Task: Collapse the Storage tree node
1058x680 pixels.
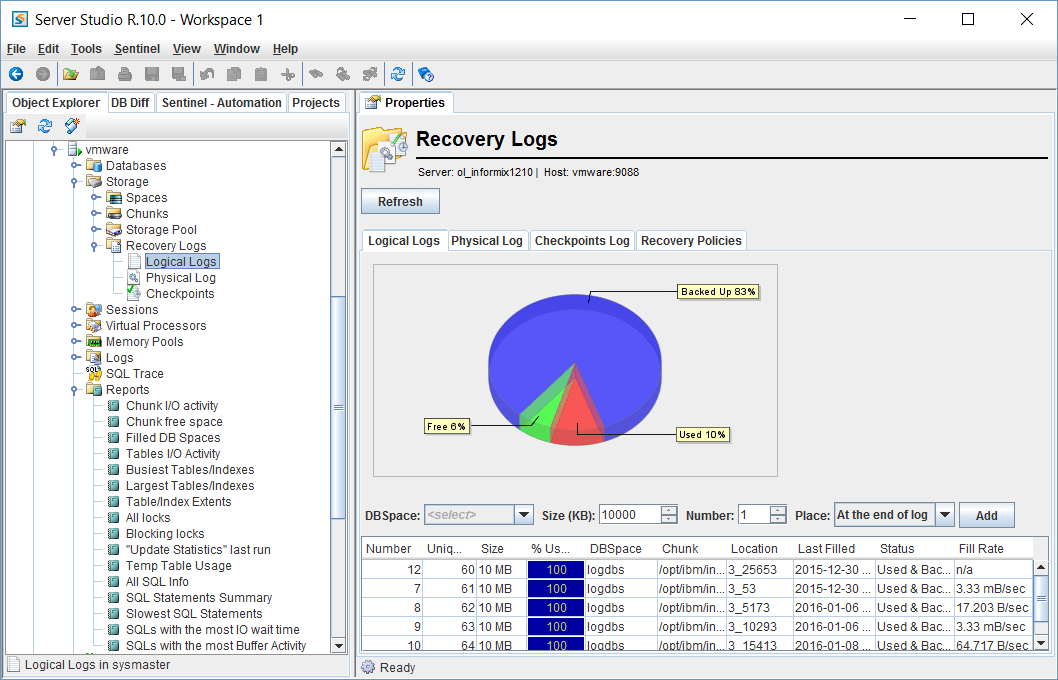Action: pyautogui.click(x=74, y=182)
